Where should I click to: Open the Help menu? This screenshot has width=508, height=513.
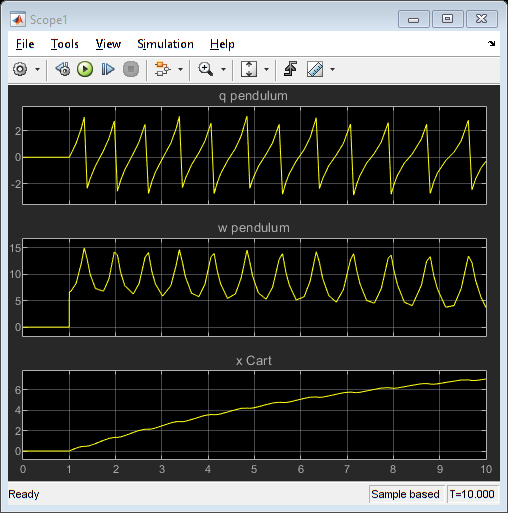(x=222, y=44)
